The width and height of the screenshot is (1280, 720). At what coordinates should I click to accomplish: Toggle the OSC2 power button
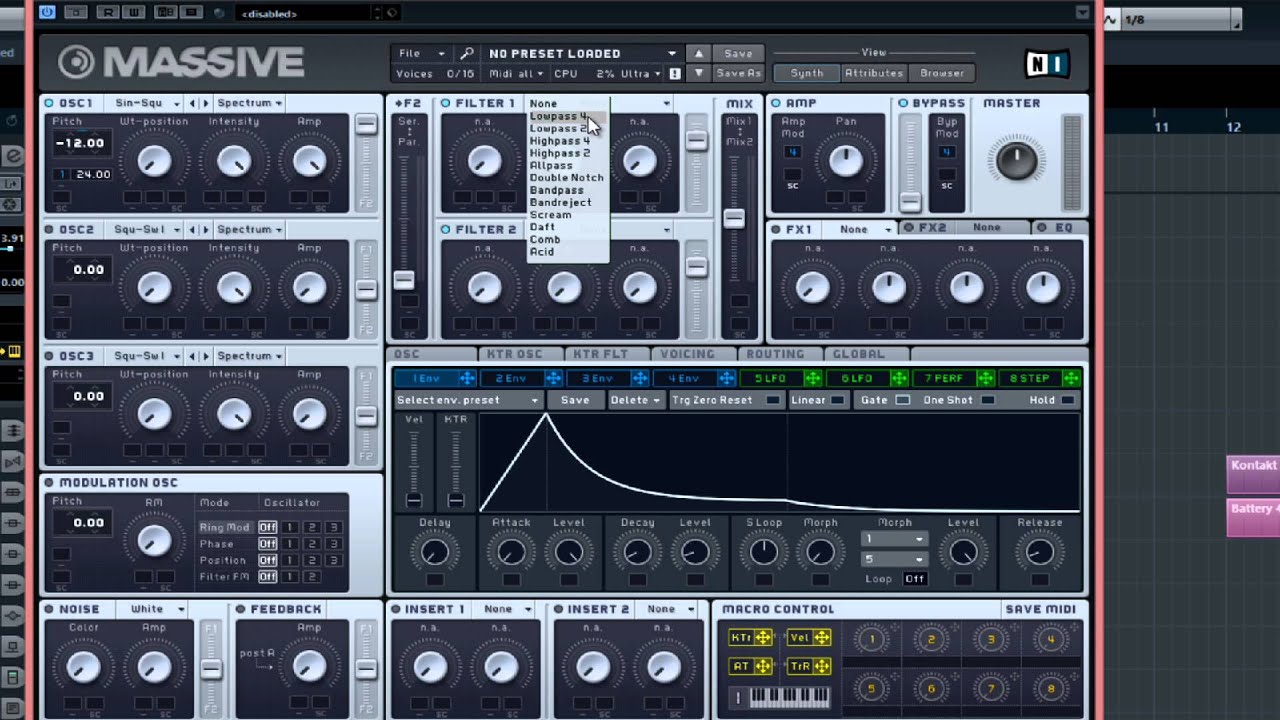[x=49, y=229]
